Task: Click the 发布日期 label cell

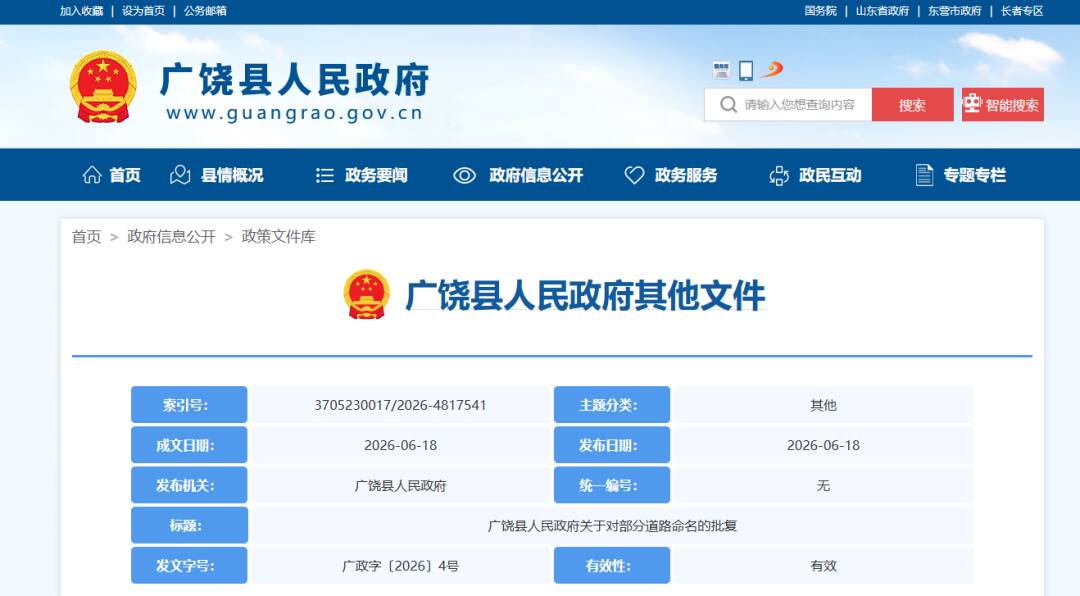Action: pyautogui.click(x=612, y=445)
